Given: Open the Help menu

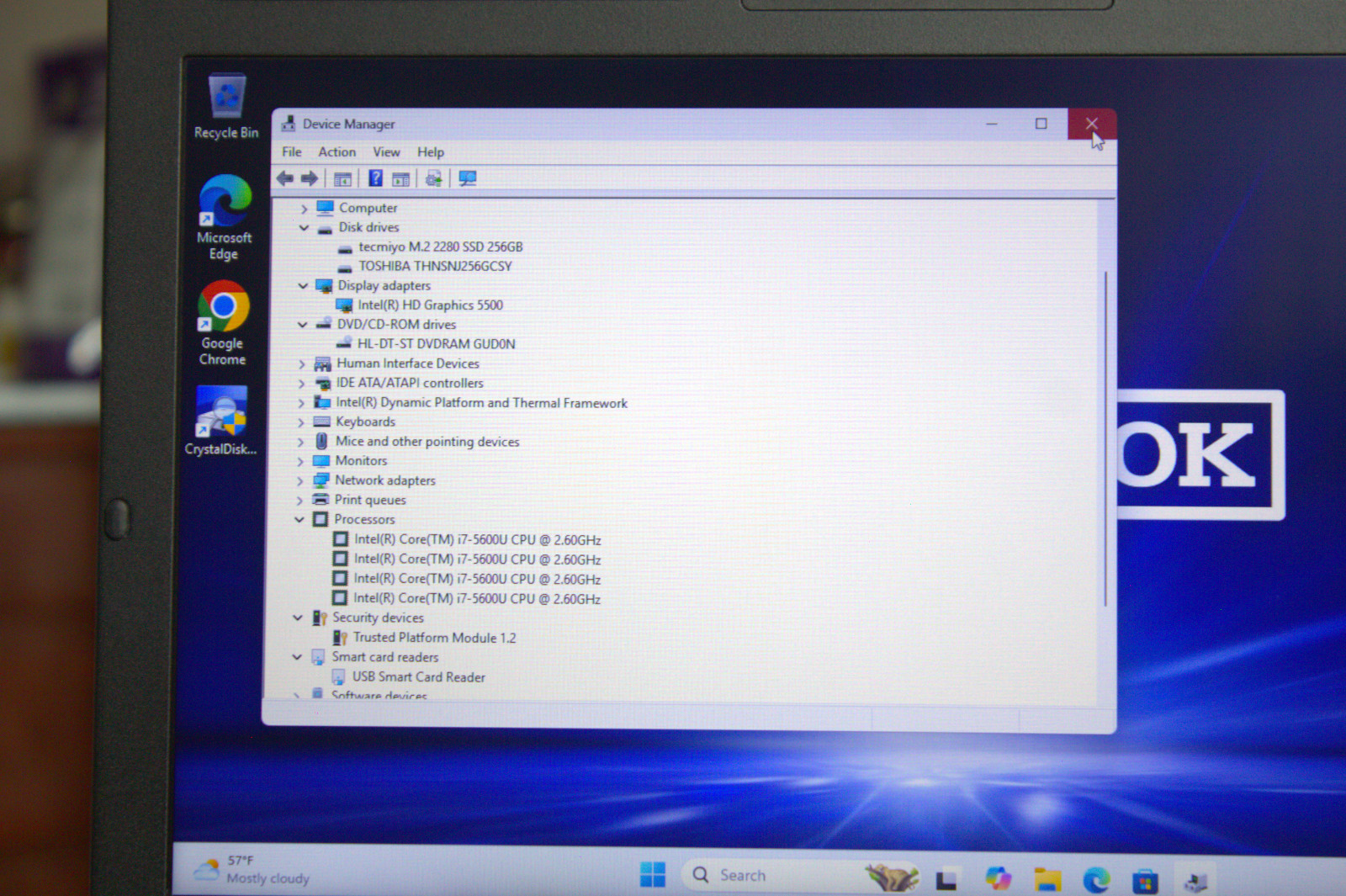Looking at the screenshot, I should (x=431, y=152).
